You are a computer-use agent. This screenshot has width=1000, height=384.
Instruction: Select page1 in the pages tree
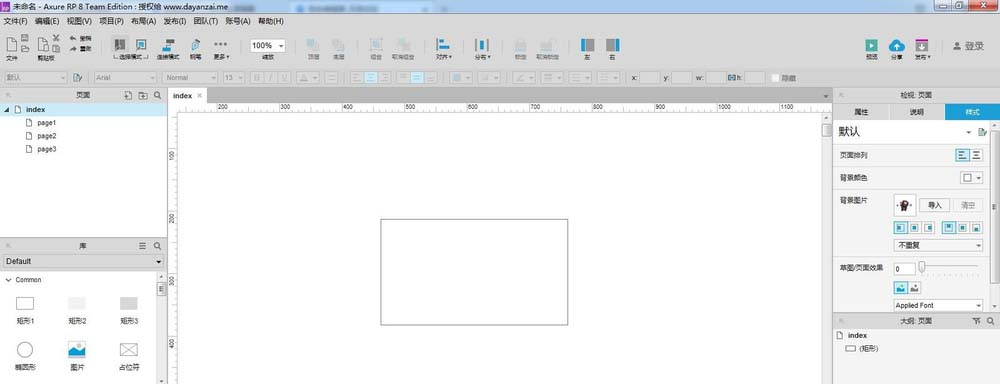[x=46, y=122]
